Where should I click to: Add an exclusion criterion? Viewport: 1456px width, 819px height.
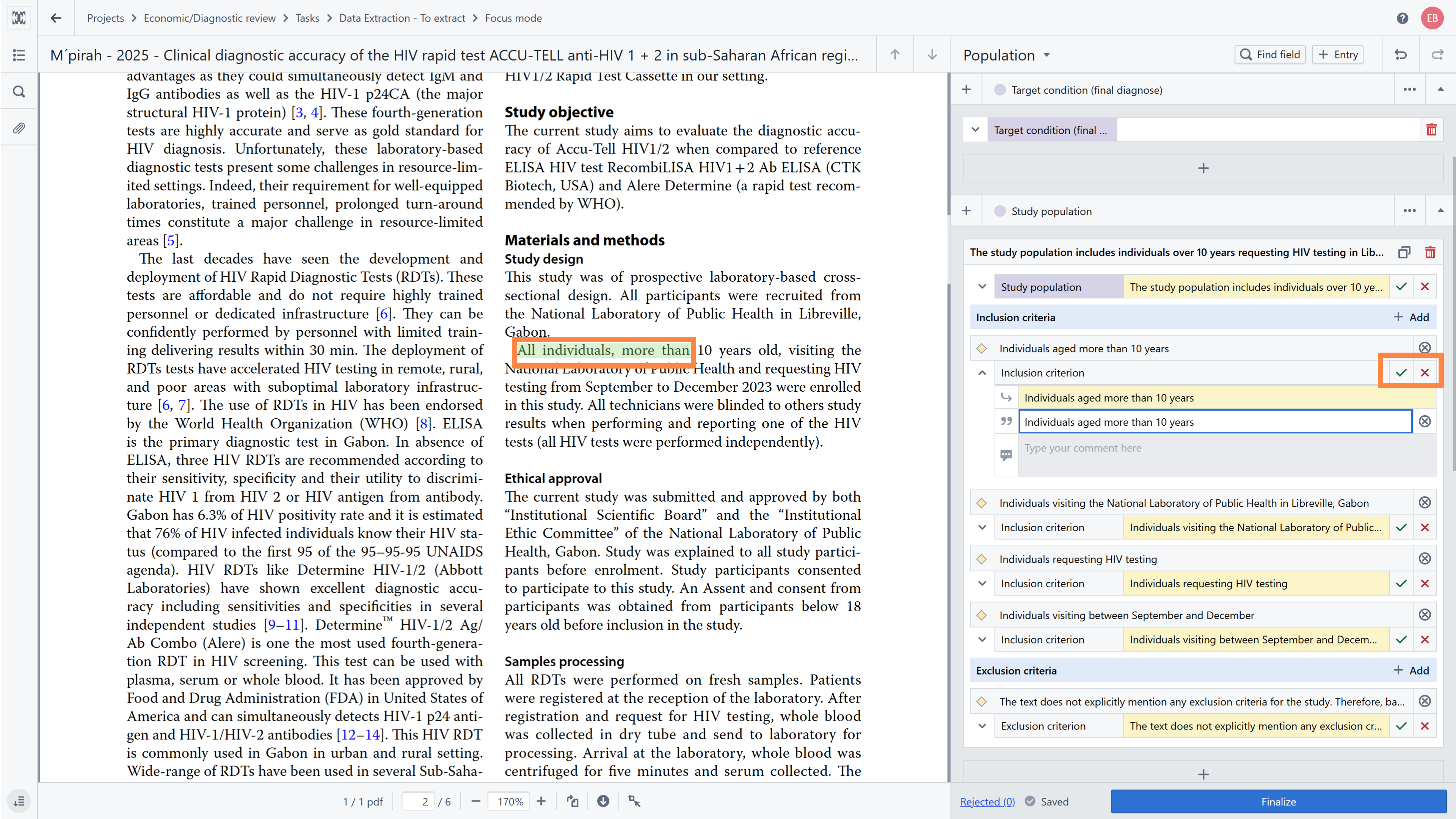click(1411, 670)
